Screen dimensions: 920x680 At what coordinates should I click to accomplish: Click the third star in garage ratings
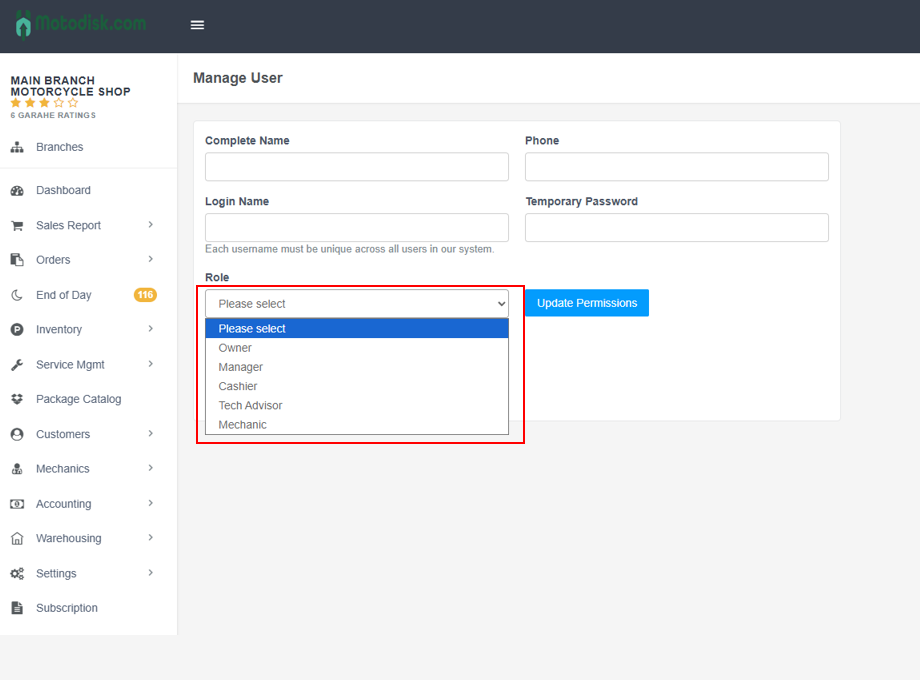44,103
